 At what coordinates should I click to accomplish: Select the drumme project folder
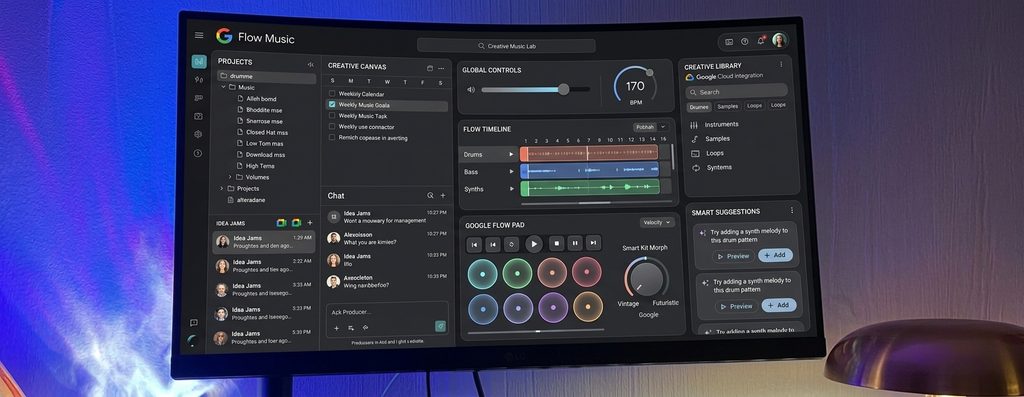pyautogui.click(x=266, y=77)
